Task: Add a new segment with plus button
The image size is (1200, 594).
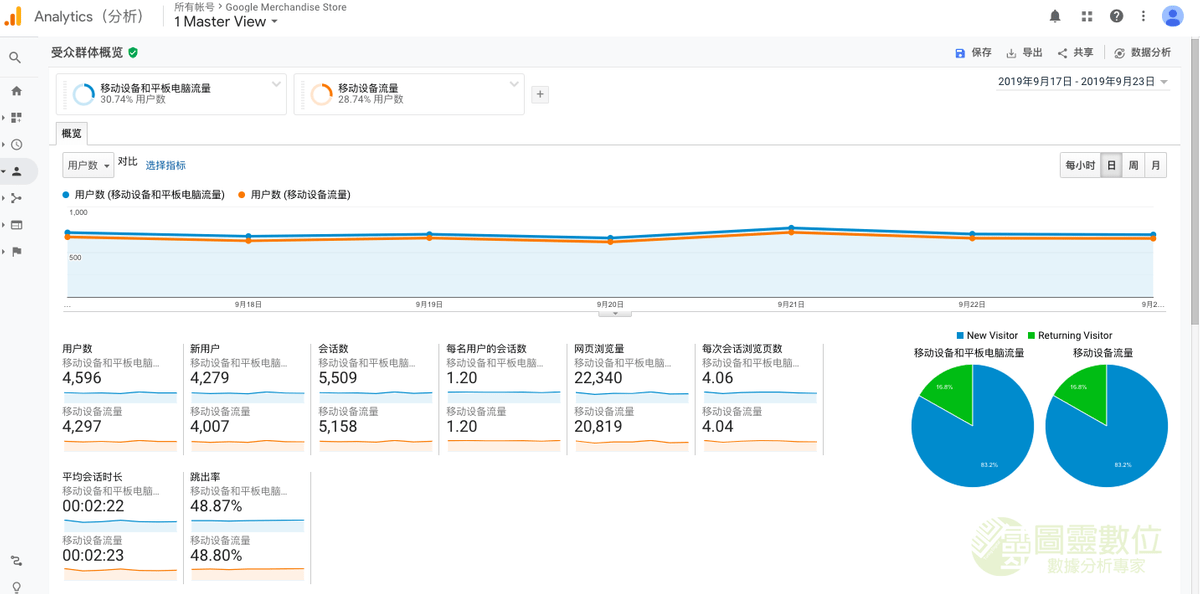Action: (x=540, y=94)
